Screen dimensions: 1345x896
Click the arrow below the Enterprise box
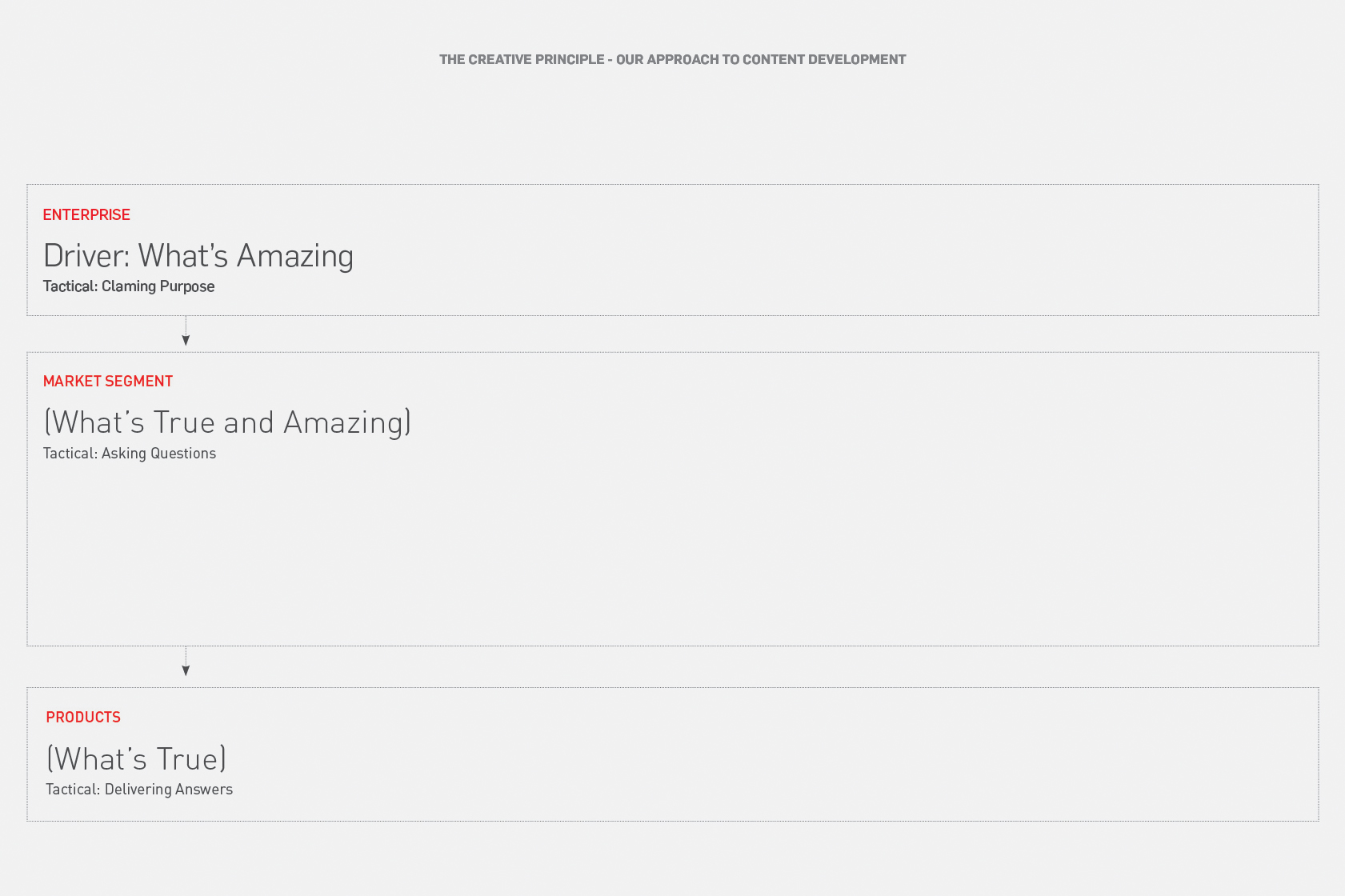186,331
